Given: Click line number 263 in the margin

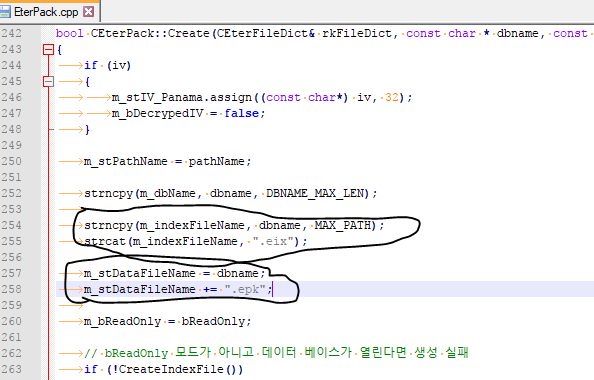Looking at the screenshot, I should [11, 369].
